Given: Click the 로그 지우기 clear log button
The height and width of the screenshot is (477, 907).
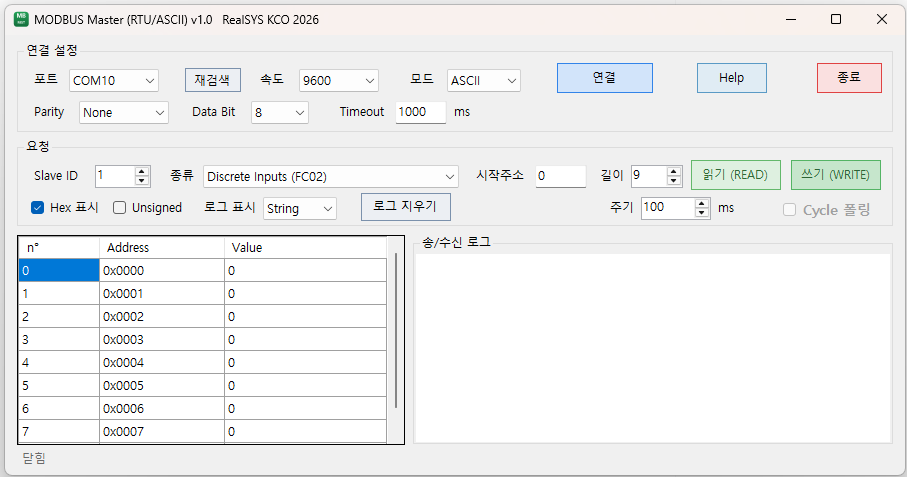Looking at the screenshot, I should [405, 206].
